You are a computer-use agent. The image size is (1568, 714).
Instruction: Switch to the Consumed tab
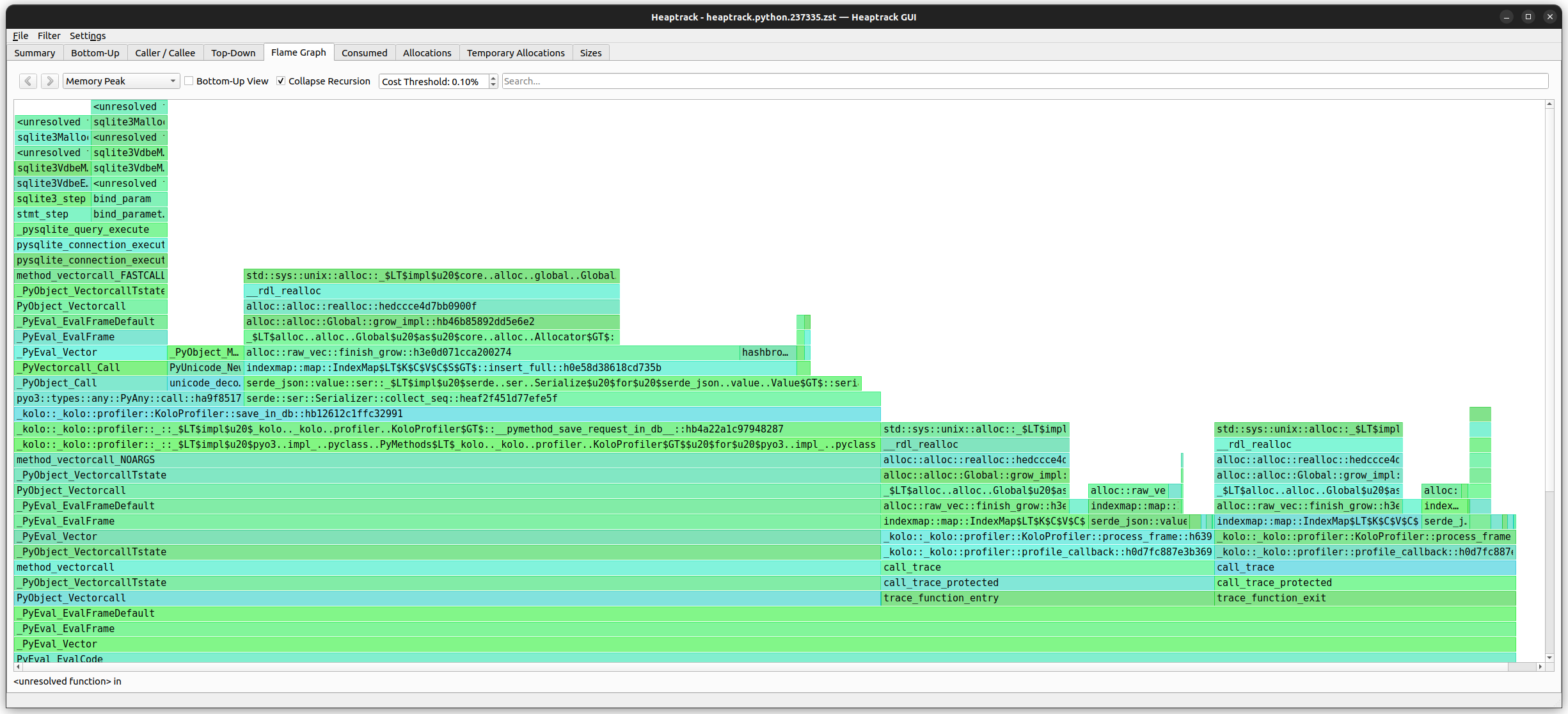[365, 53]
